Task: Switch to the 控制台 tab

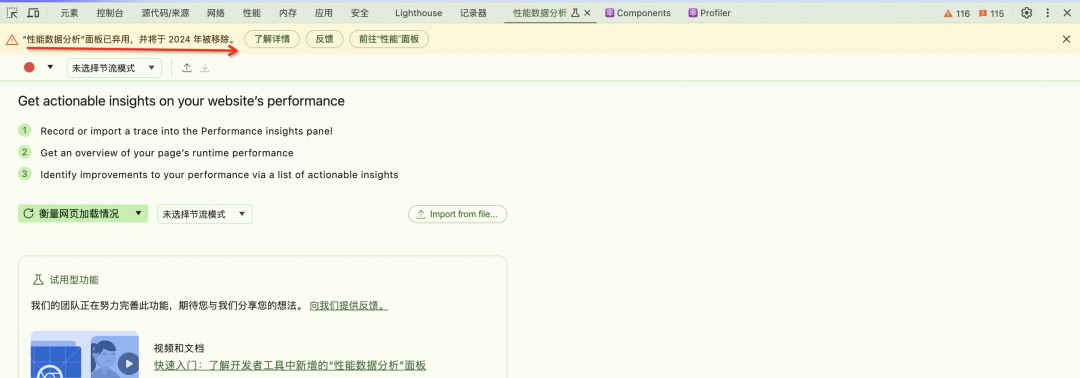Action: click(110, 13)
